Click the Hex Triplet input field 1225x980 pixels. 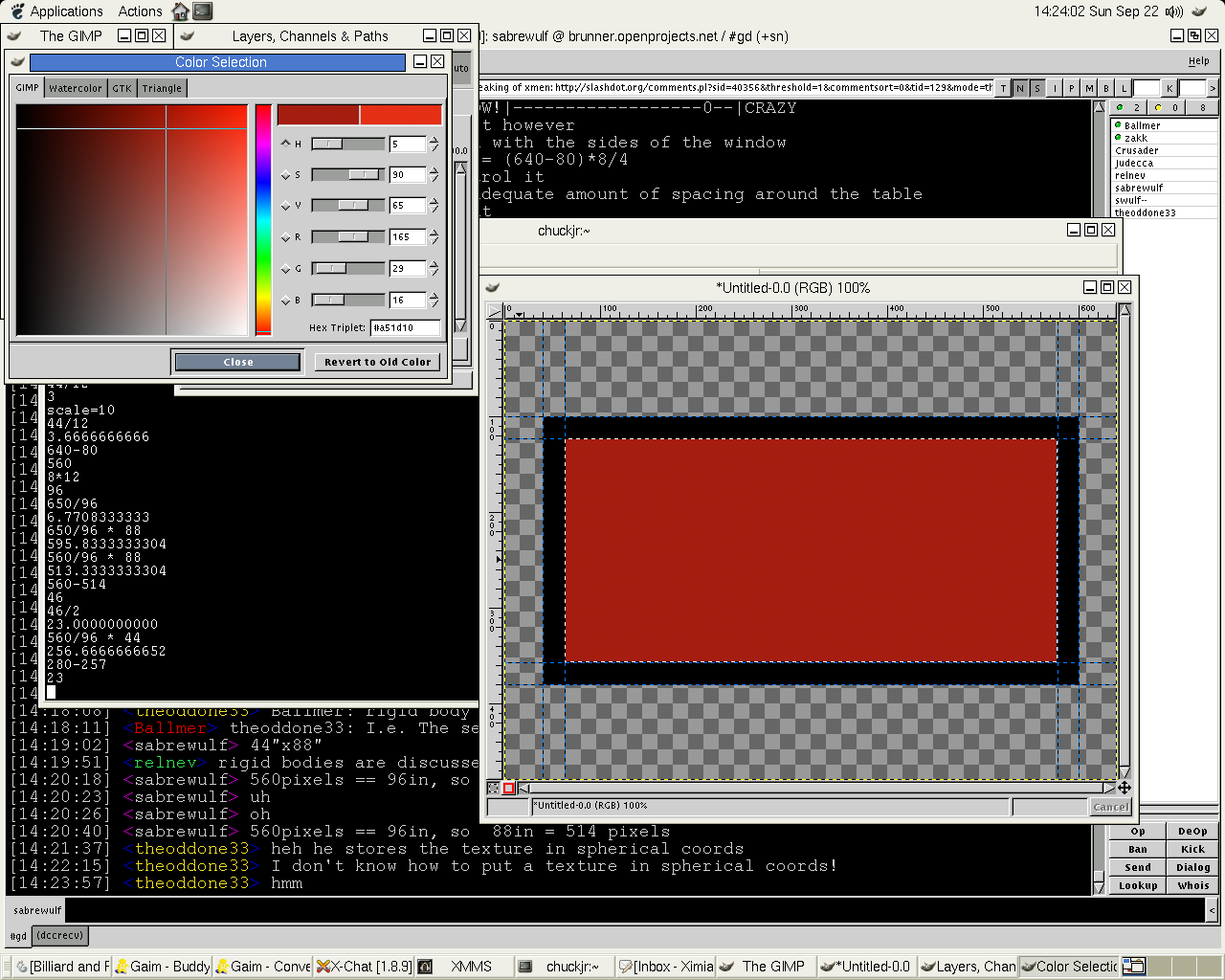(x=405, y=327)
